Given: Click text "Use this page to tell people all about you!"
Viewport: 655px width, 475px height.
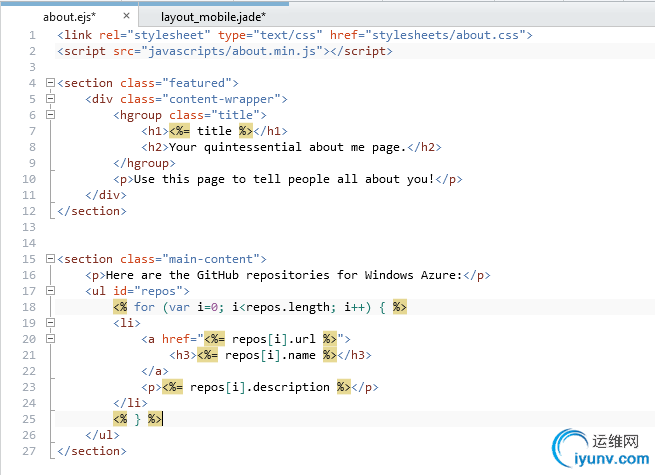Looking at the screenshot, I should (x=284, y=179).
